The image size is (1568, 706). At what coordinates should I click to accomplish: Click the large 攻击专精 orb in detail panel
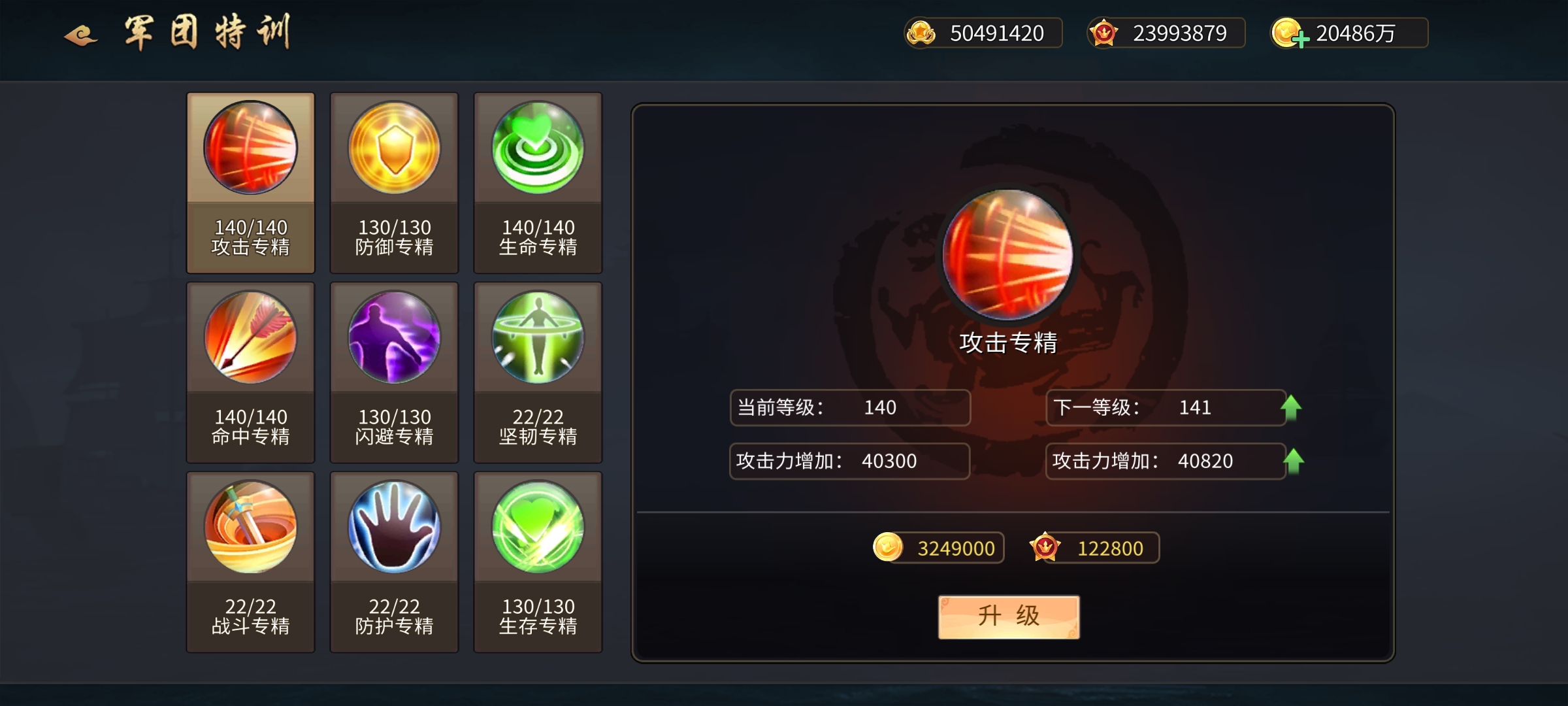point(1008,254)
